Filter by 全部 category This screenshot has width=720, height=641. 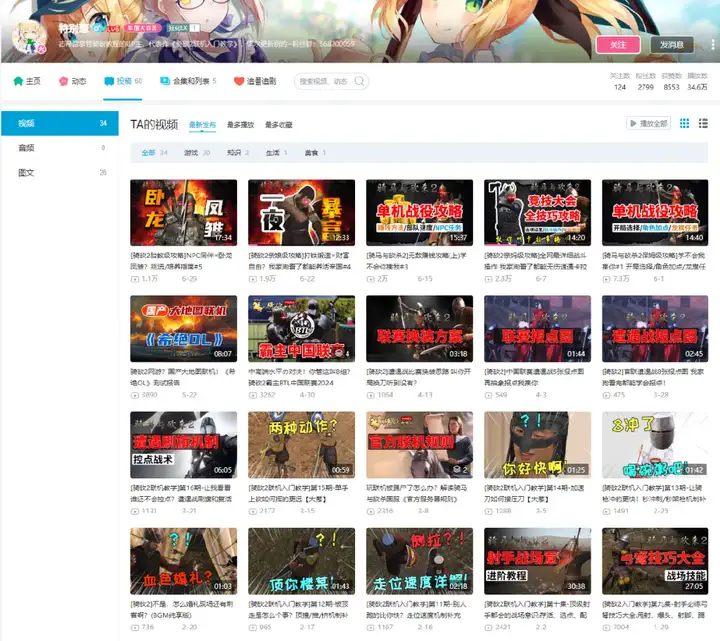tap(154, 152)
